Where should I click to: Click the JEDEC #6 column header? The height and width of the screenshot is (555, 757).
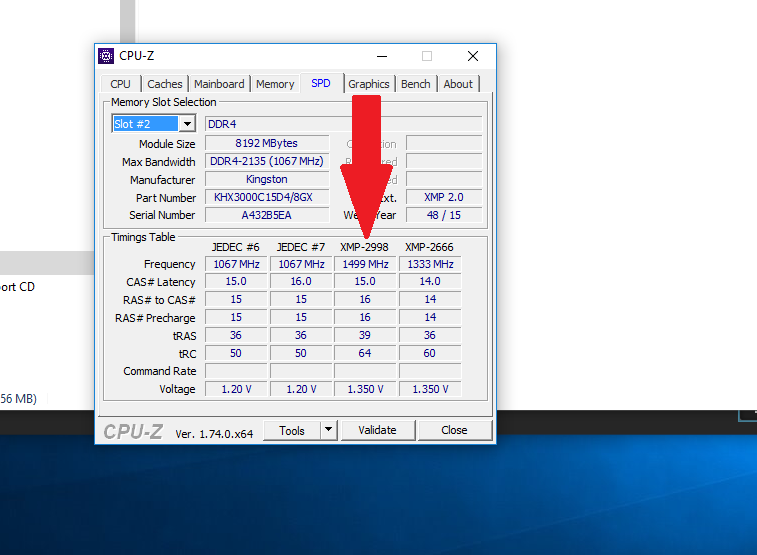click(x=236, y=247)
